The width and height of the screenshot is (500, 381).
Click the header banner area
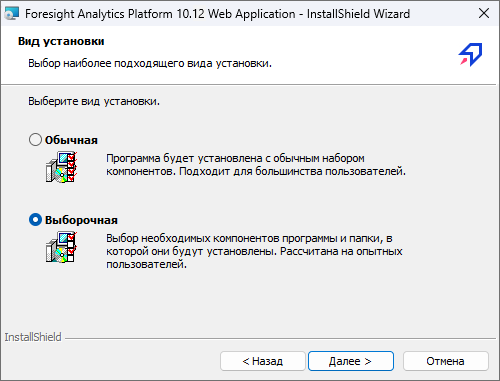tap(250, 55)
